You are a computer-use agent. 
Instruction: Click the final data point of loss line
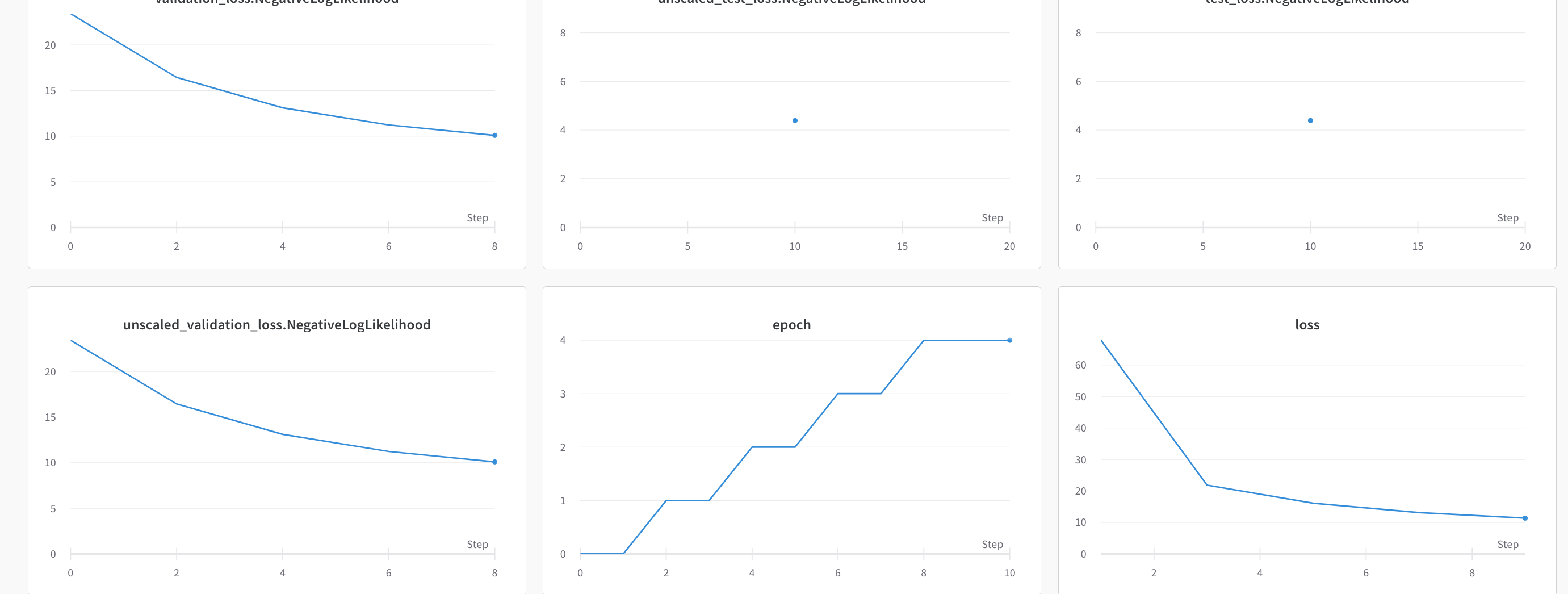(x=1525, y=518)
